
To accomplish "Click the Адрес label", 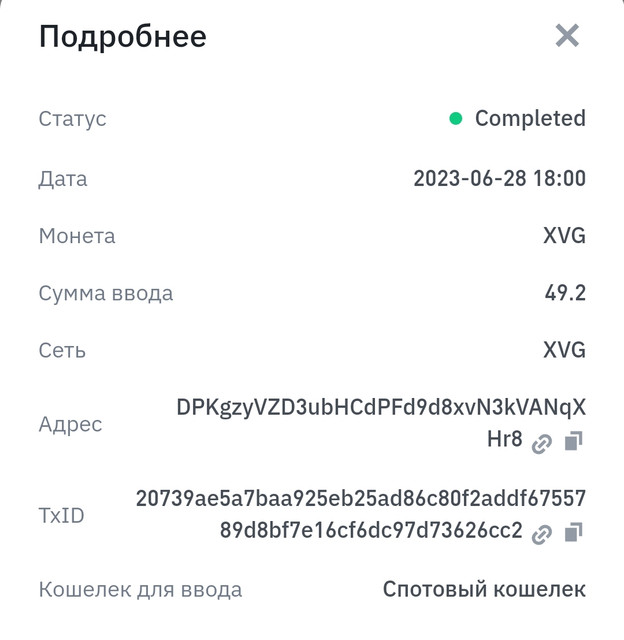I will click(70, 425).
